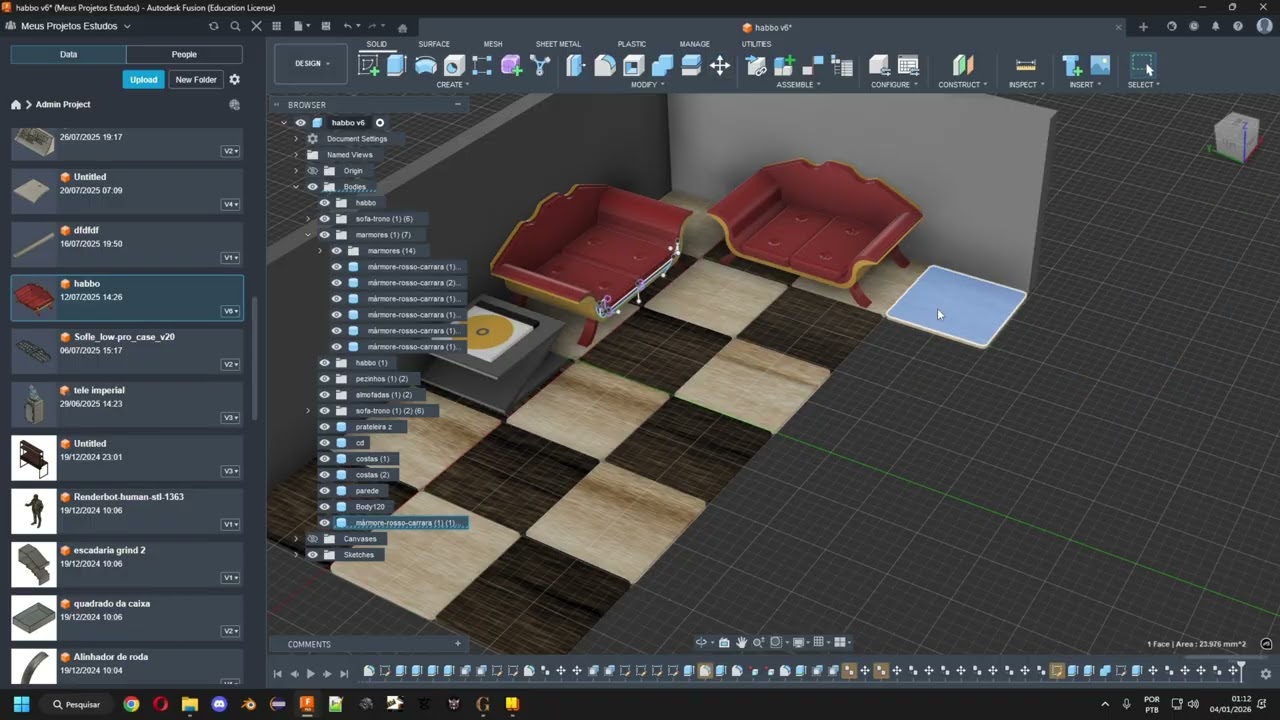Open the DESIGN workspace dropdown

[312, 64]
